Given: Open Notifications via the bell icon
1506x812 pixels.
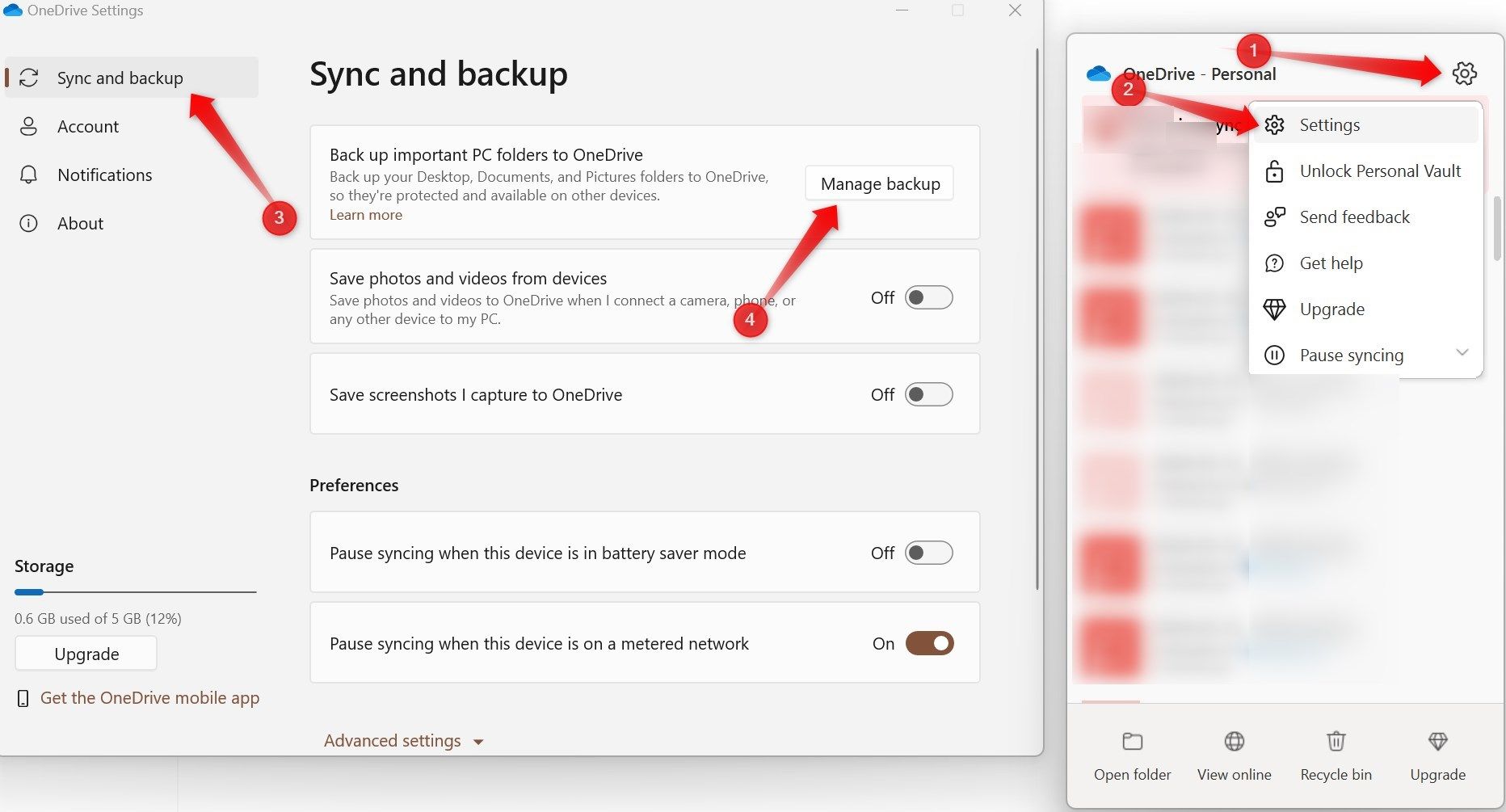Looking at the screenshot, I should (x=29, y=175).
